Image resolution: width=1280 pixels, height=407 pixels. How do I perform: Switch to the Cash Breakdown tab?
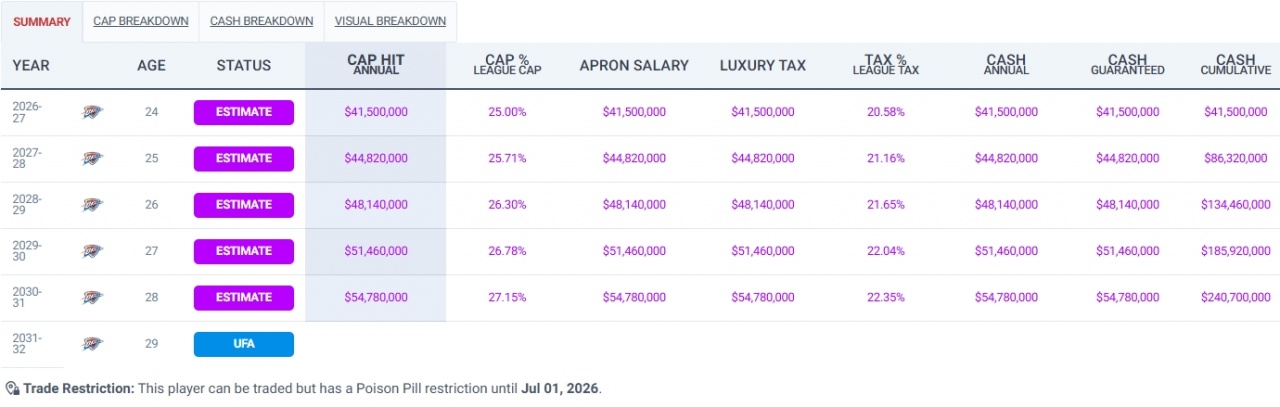point(261,21)
